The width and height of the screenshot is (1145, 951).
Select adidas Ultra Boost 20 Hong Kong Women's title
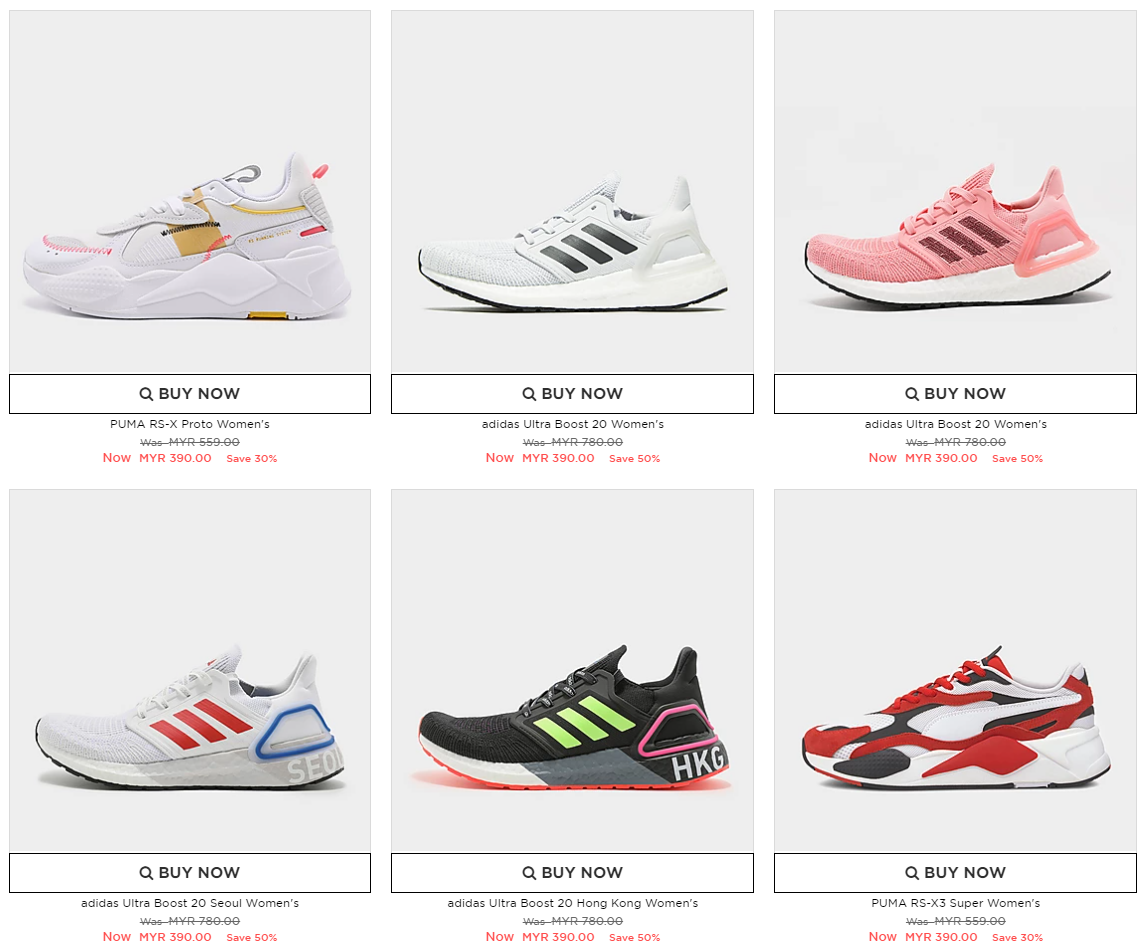coord(572,903)
